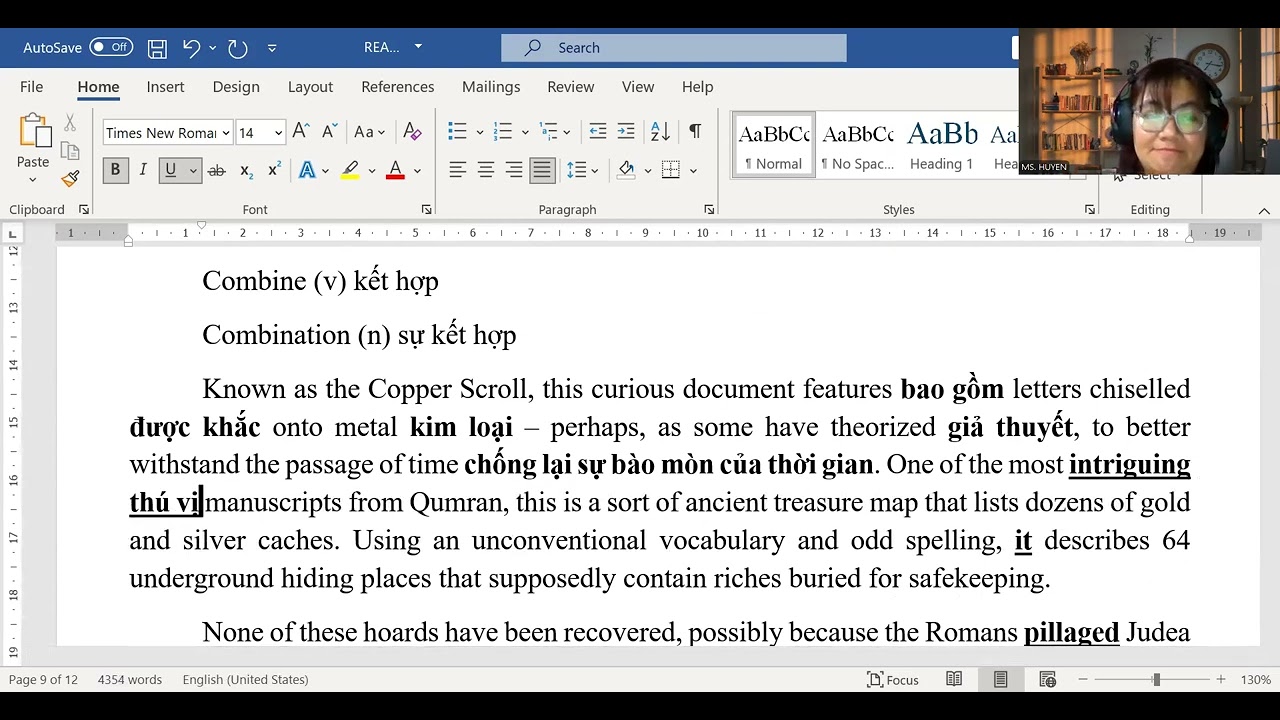Toggle Italic formatting
Viewport: 1280px width, 720px height.
point(143,171)
